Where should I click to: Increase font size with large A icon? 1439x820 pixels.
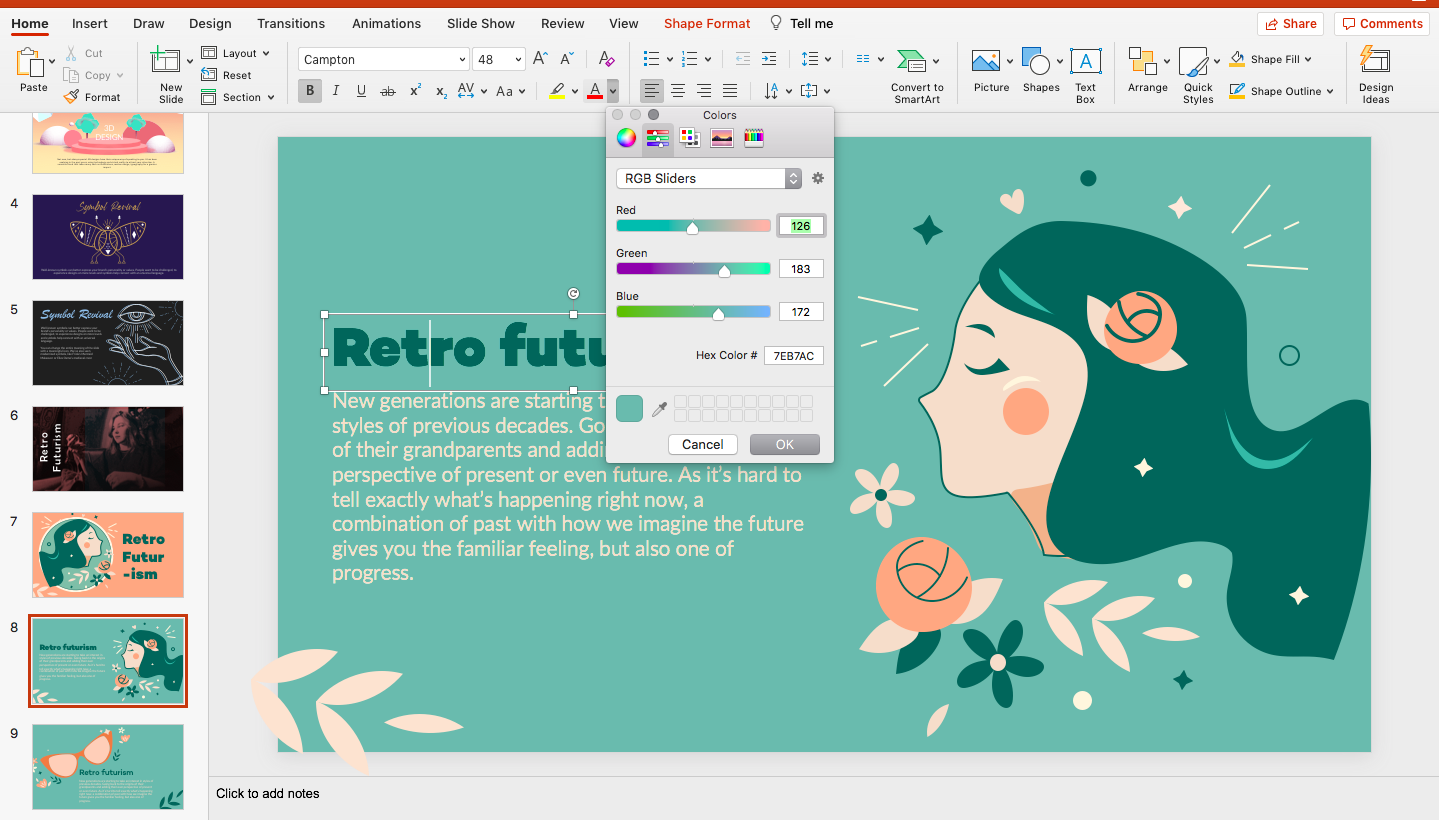coord(540,60)
